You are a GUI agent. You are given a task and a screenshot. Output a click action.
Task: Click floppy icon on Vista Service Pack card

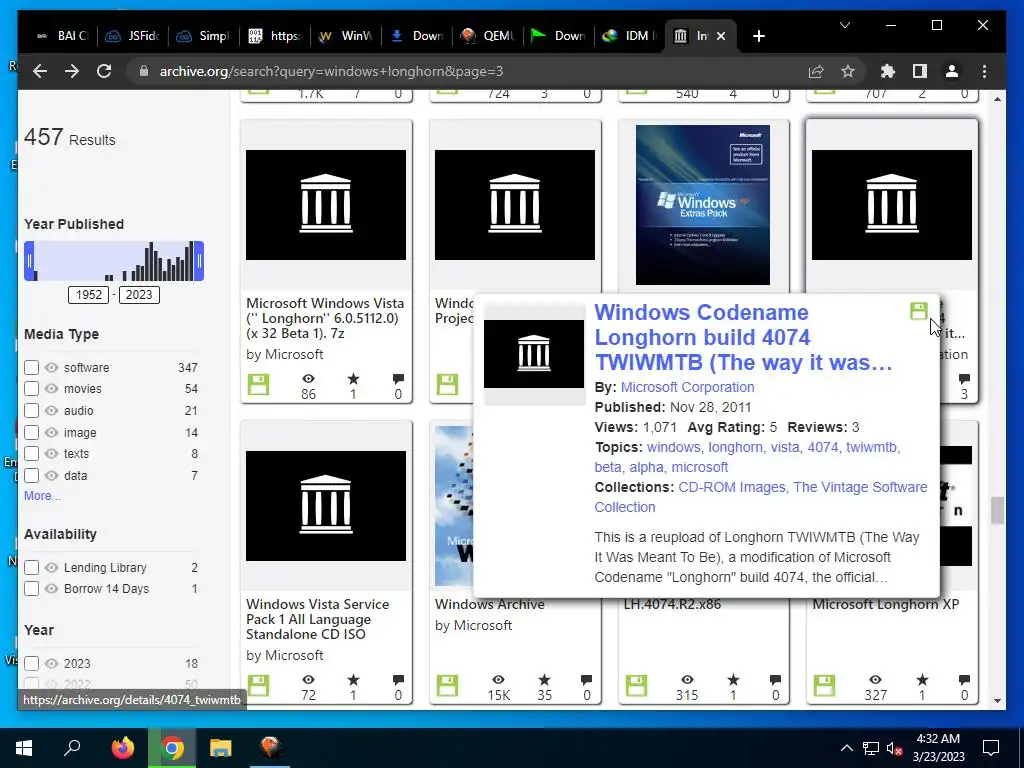(259, 686)
